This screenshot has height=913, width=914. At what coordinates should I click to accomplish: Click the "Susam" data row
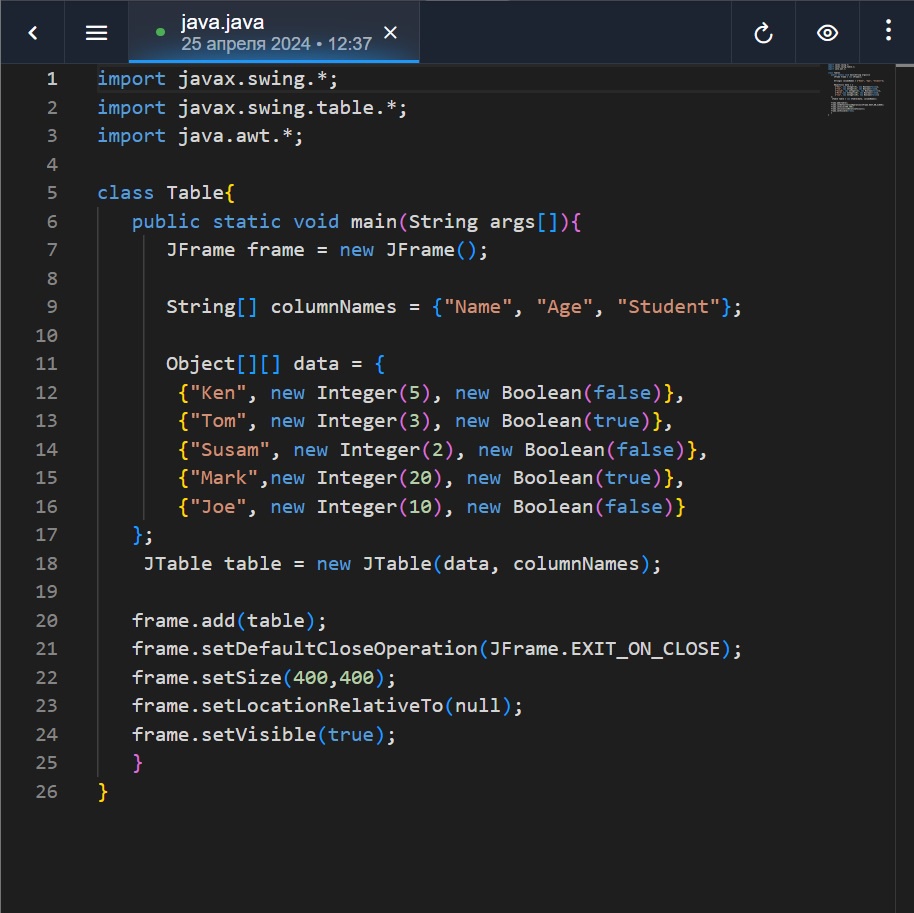pos(442,450)
